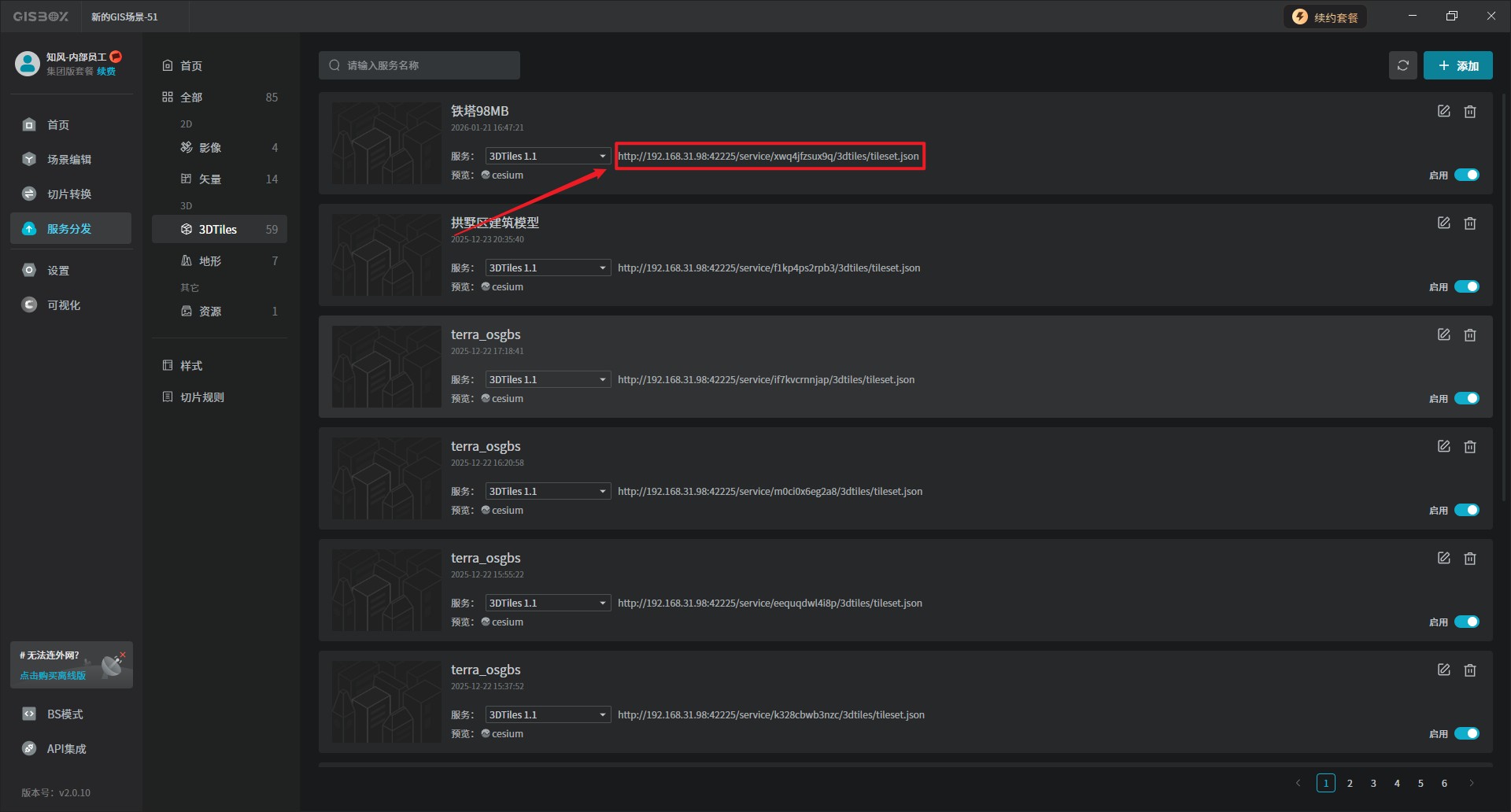Open cesium preview for 铁塔98MB
Screen dimensions: 1511x812
click(x=507, y=175)
